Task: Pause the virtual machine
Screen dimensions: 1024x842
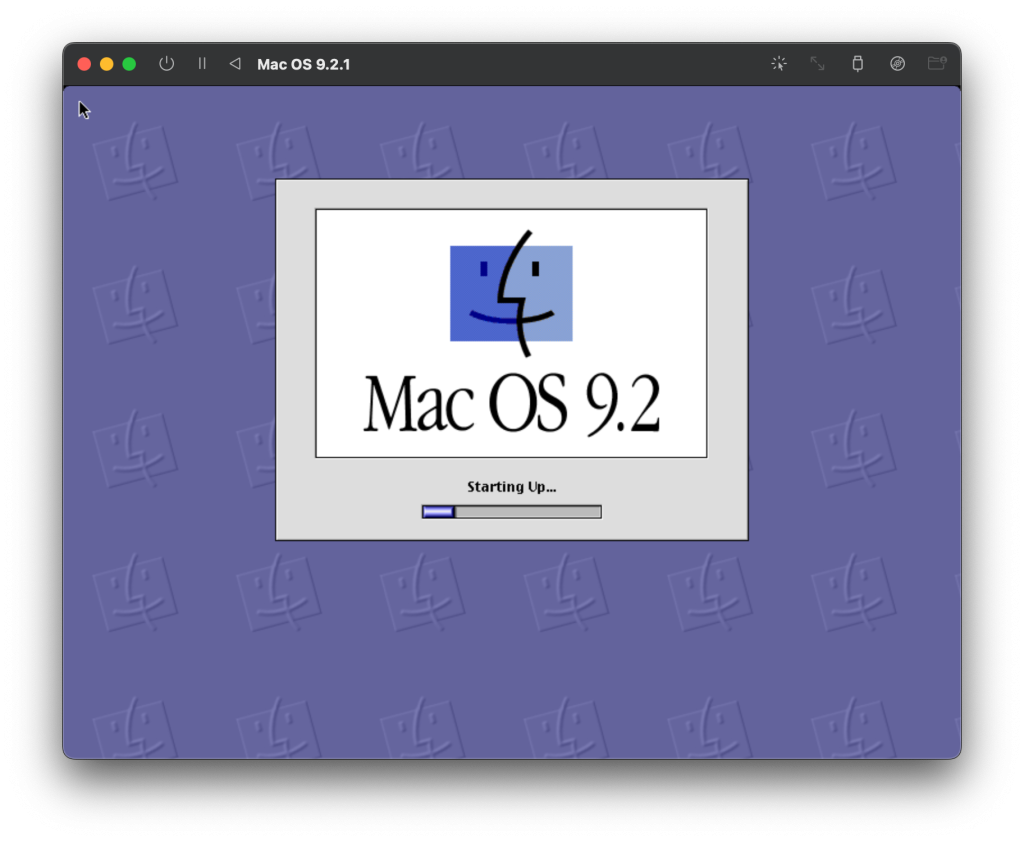Action: (x=202, y=63)
